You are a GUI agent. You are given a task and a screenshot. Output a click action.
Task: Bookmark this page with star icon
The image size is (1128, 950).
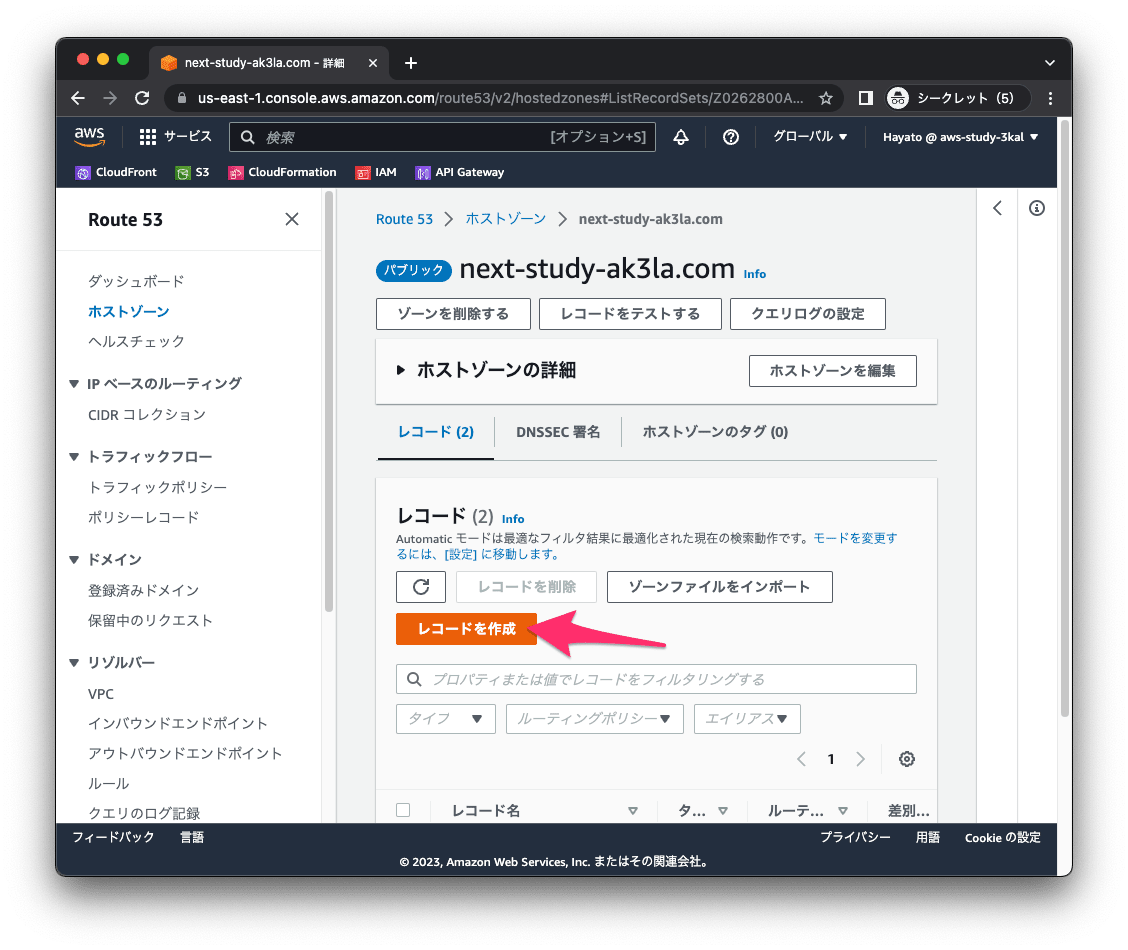(826, 98)
